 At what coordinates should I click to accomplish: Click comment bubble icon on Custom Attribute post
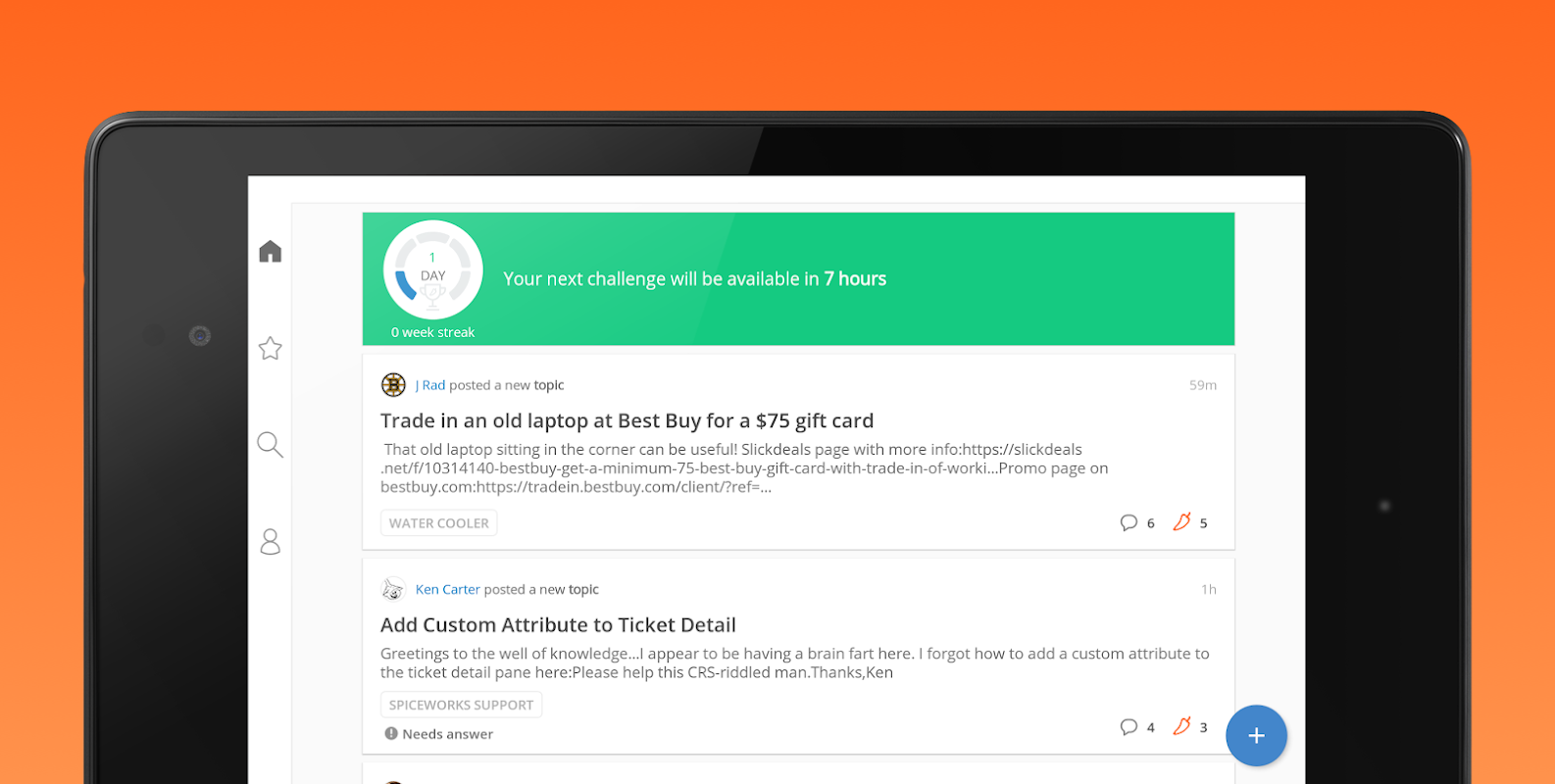1129,726
